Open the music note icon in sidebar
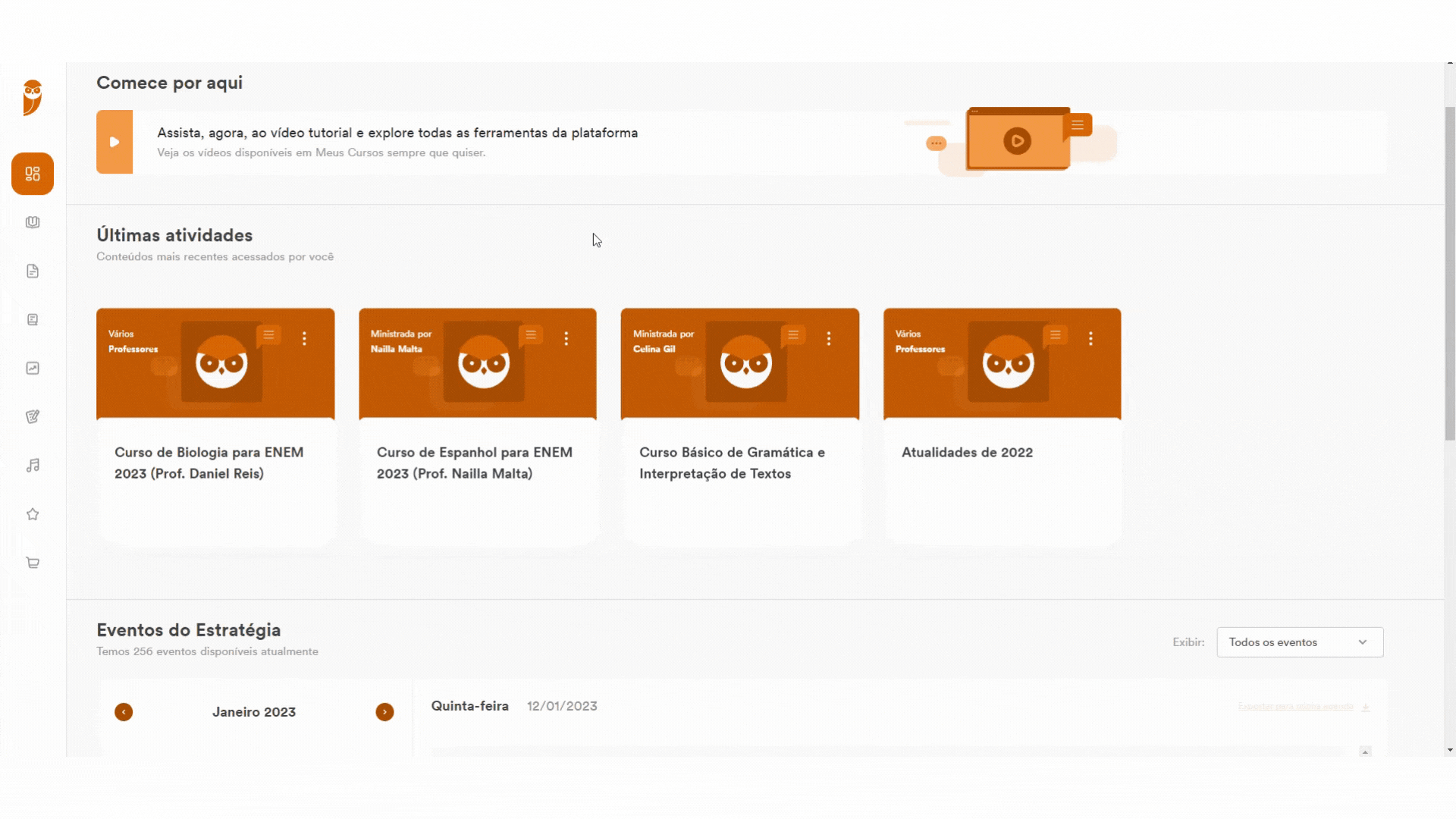Viewport: 1456px width, 819px height. pos(33,465)
